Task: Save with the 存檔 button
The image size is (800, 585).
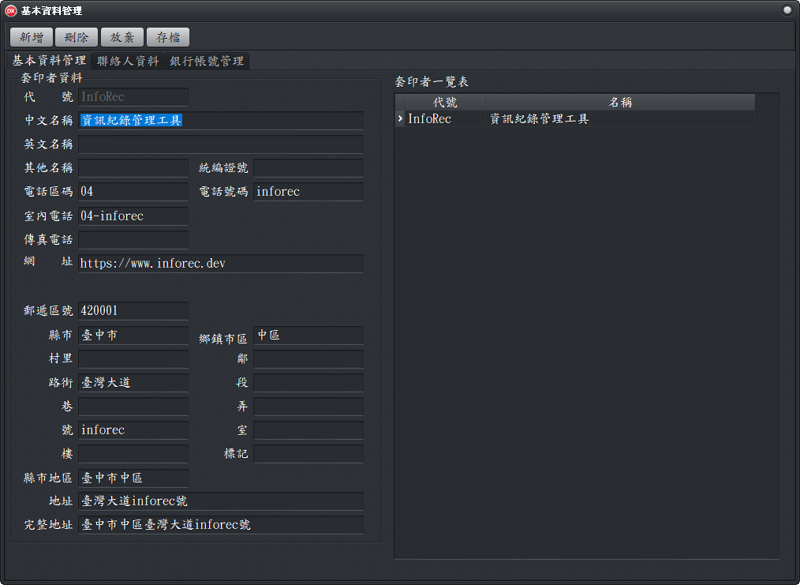Action: (169, 37)
